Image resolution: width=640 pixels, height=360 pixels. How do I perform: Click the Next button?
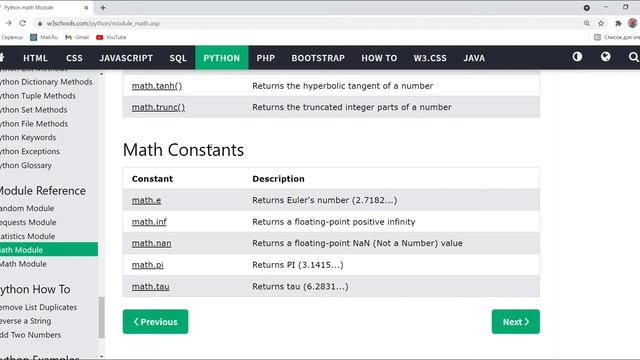516,322
